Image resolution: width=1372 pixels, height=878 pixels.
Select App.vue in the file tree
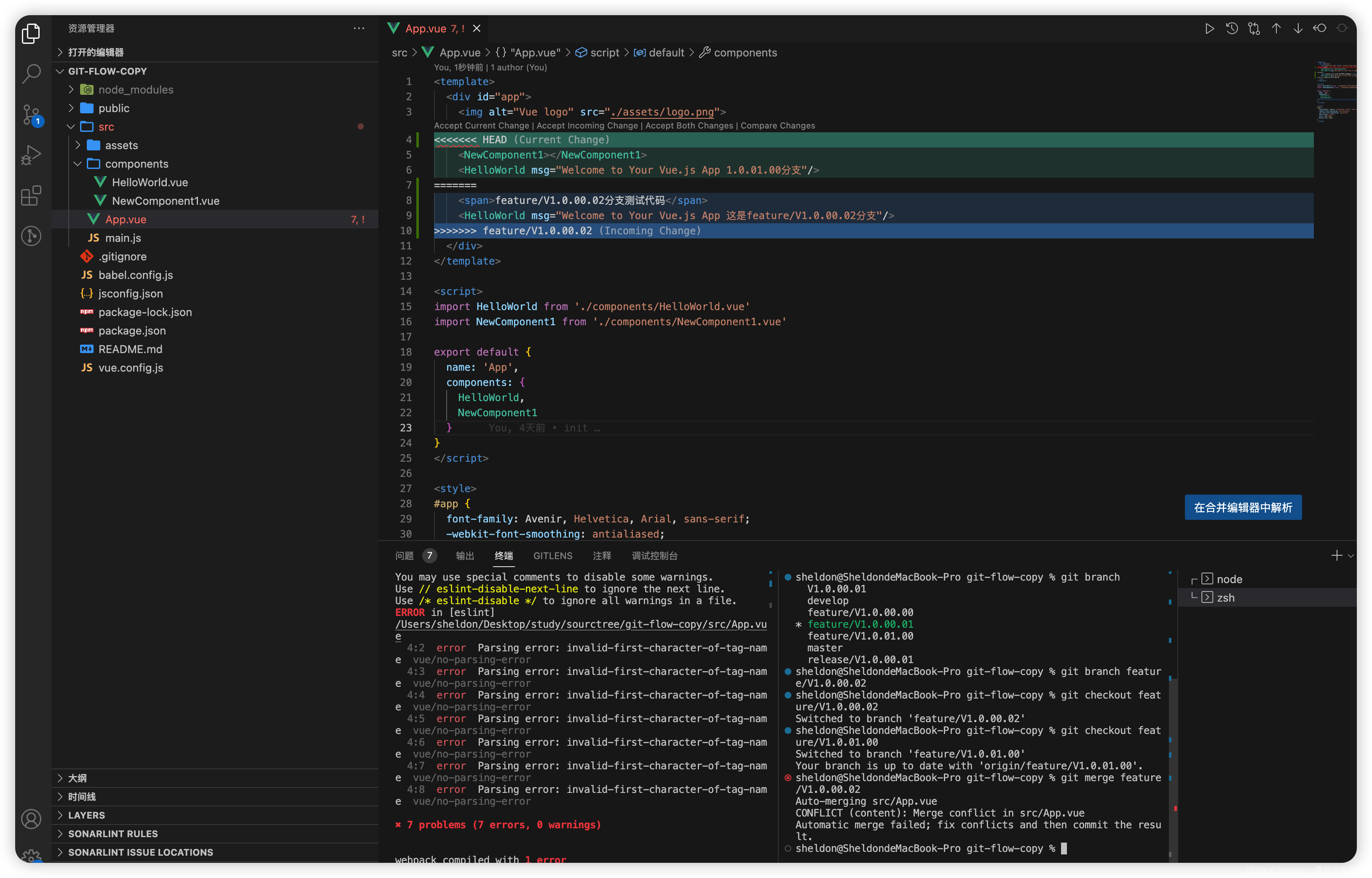215,219
